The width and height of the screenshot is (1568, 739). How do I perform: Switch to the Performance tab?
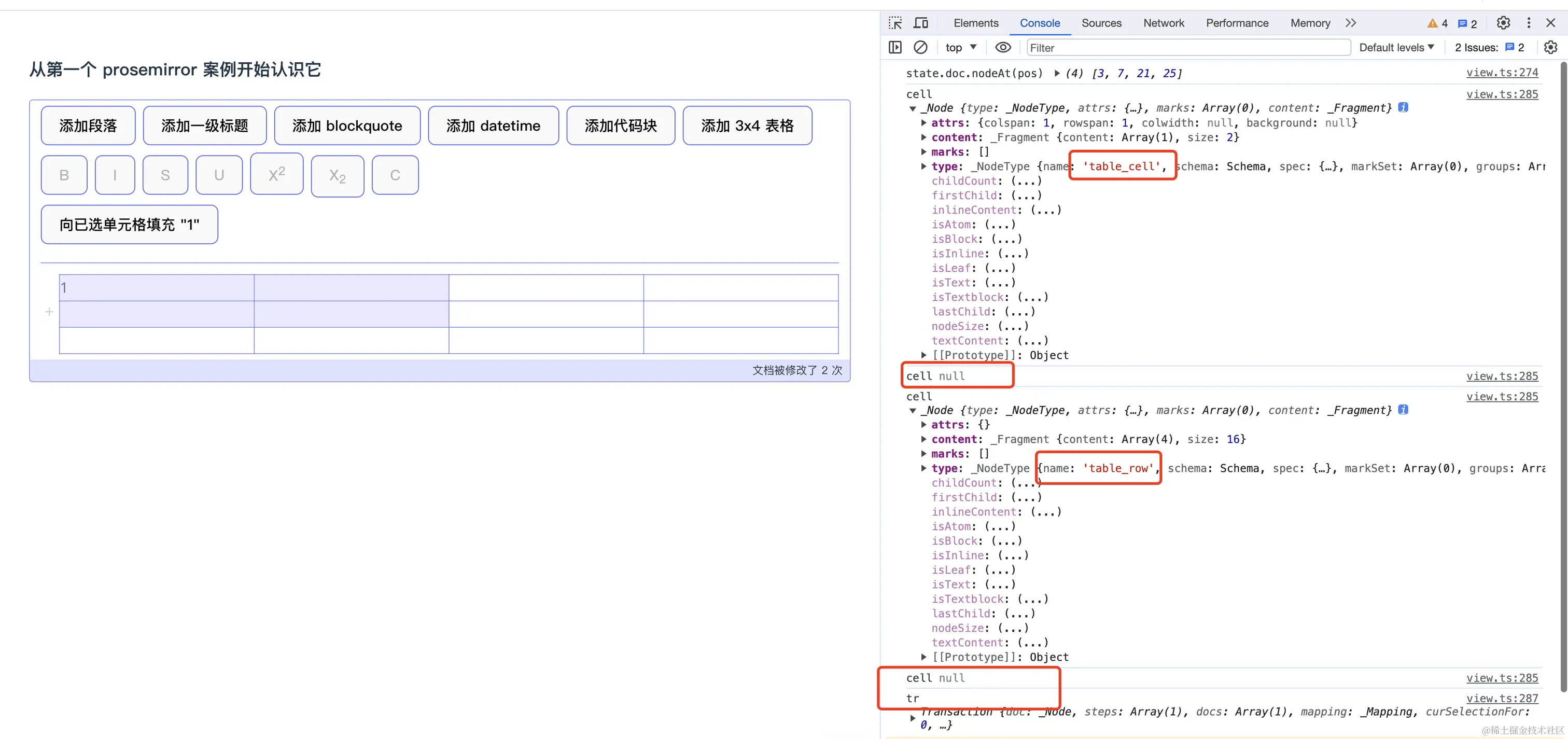click(x=1237, y=23)
